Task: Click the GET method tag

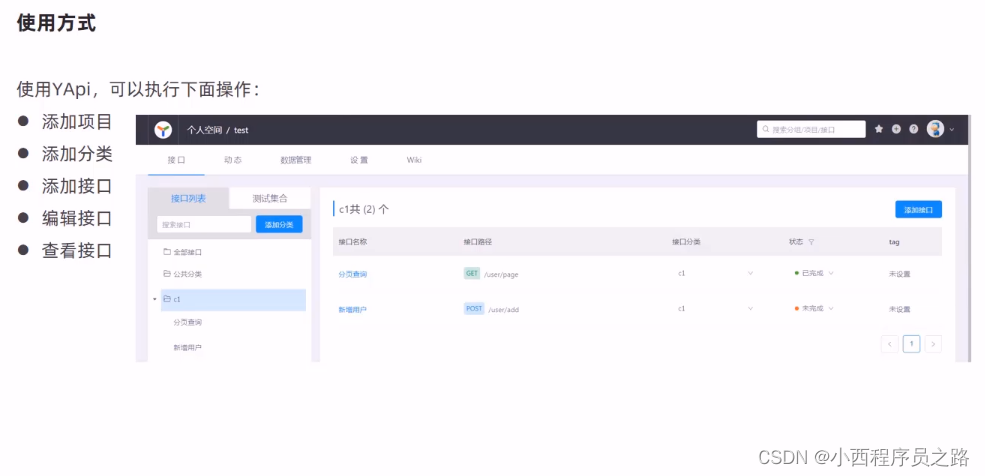Action: coord(472,273)
